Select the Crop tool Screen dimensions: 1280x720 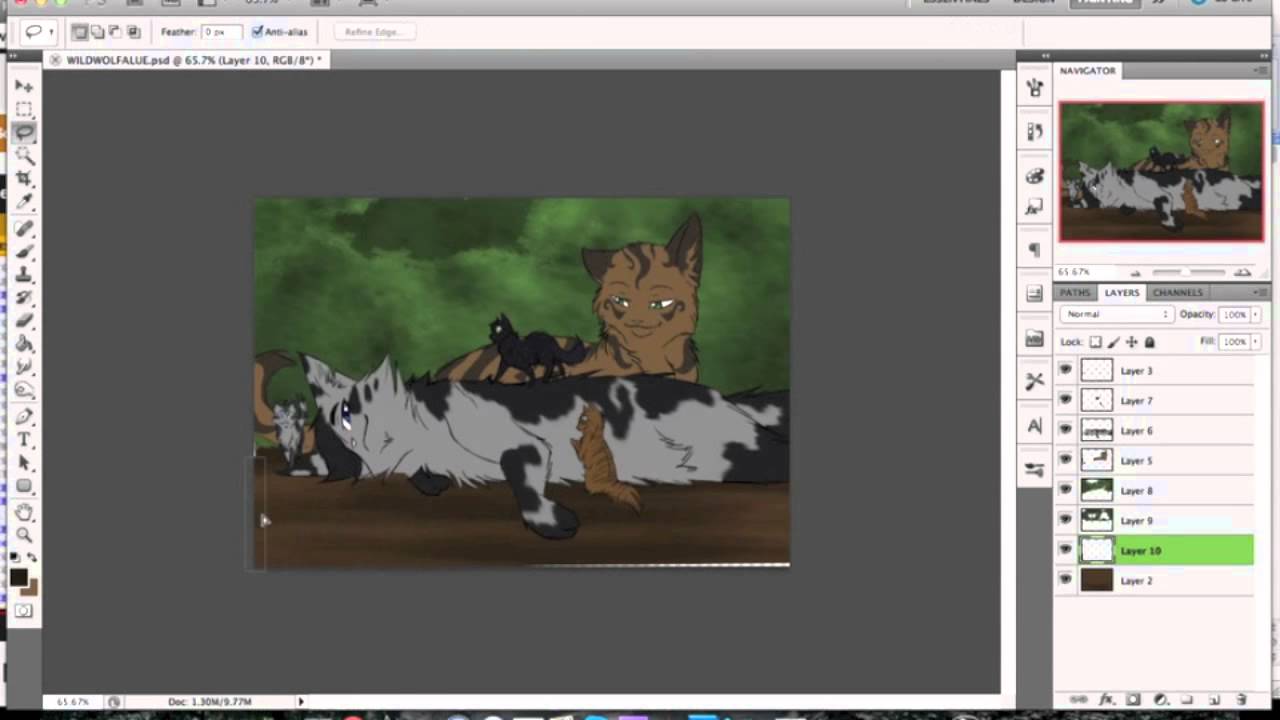(x=24, y=178)
